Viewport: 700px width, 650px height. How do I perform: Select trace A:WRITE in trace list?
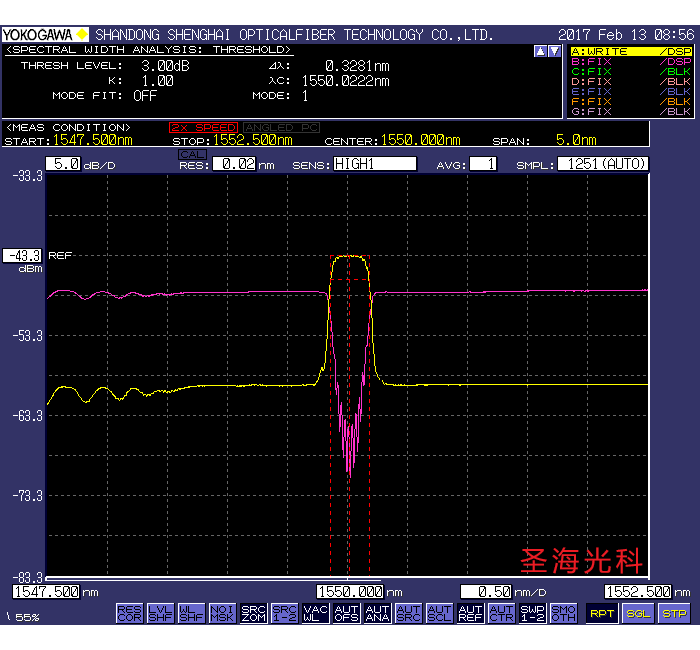pyautogui.click(x=630, y=51)
